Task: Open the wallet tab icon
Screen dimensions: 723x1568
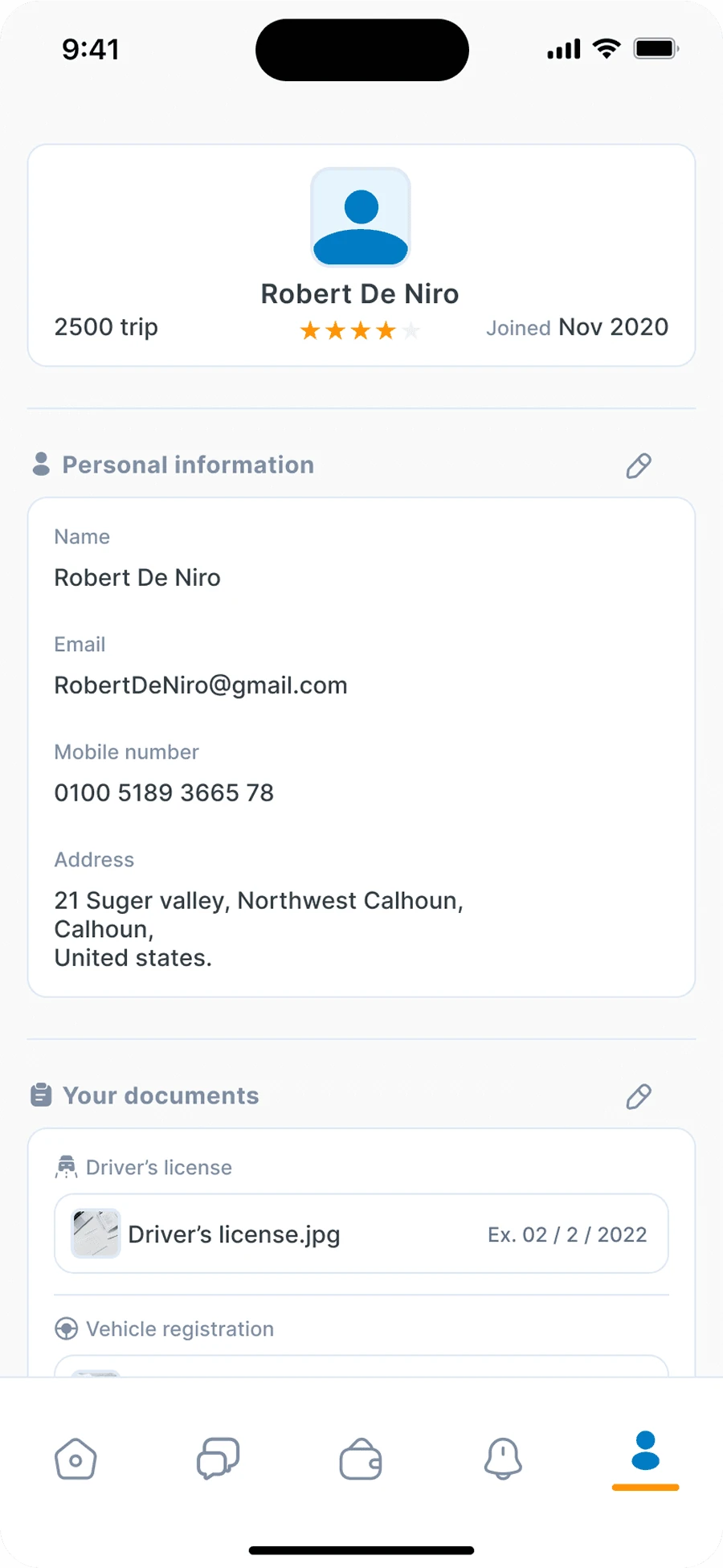Action: pos(361,1459)
